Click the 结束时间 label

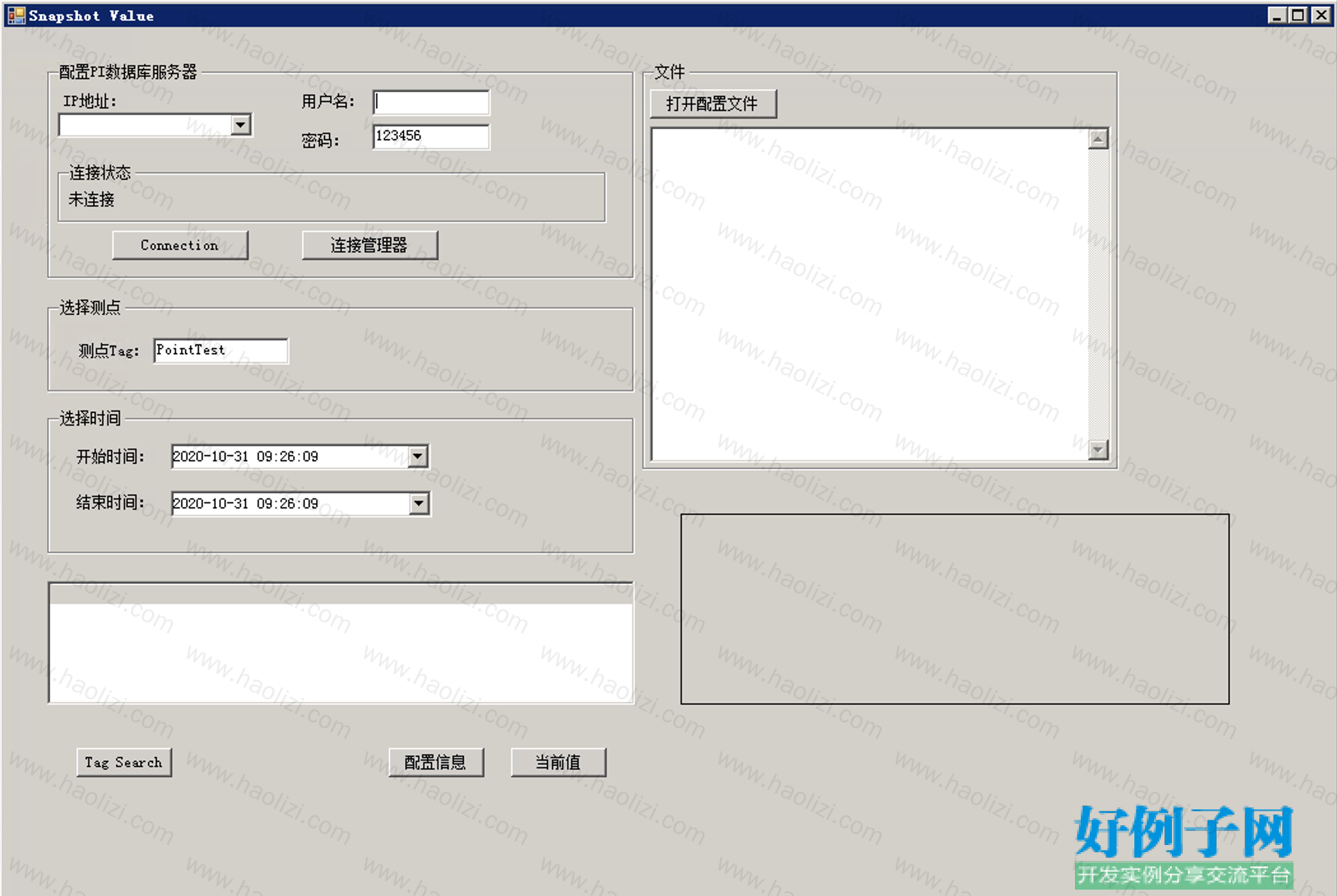[x=110, y=503]
